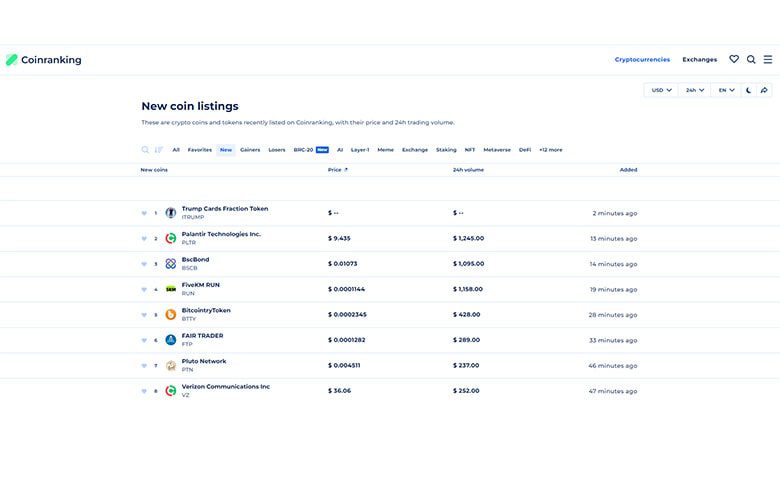780x480 pixels.
Task: Click the FiveKM RUN coin logo
Action: click(x=171, y=289)
